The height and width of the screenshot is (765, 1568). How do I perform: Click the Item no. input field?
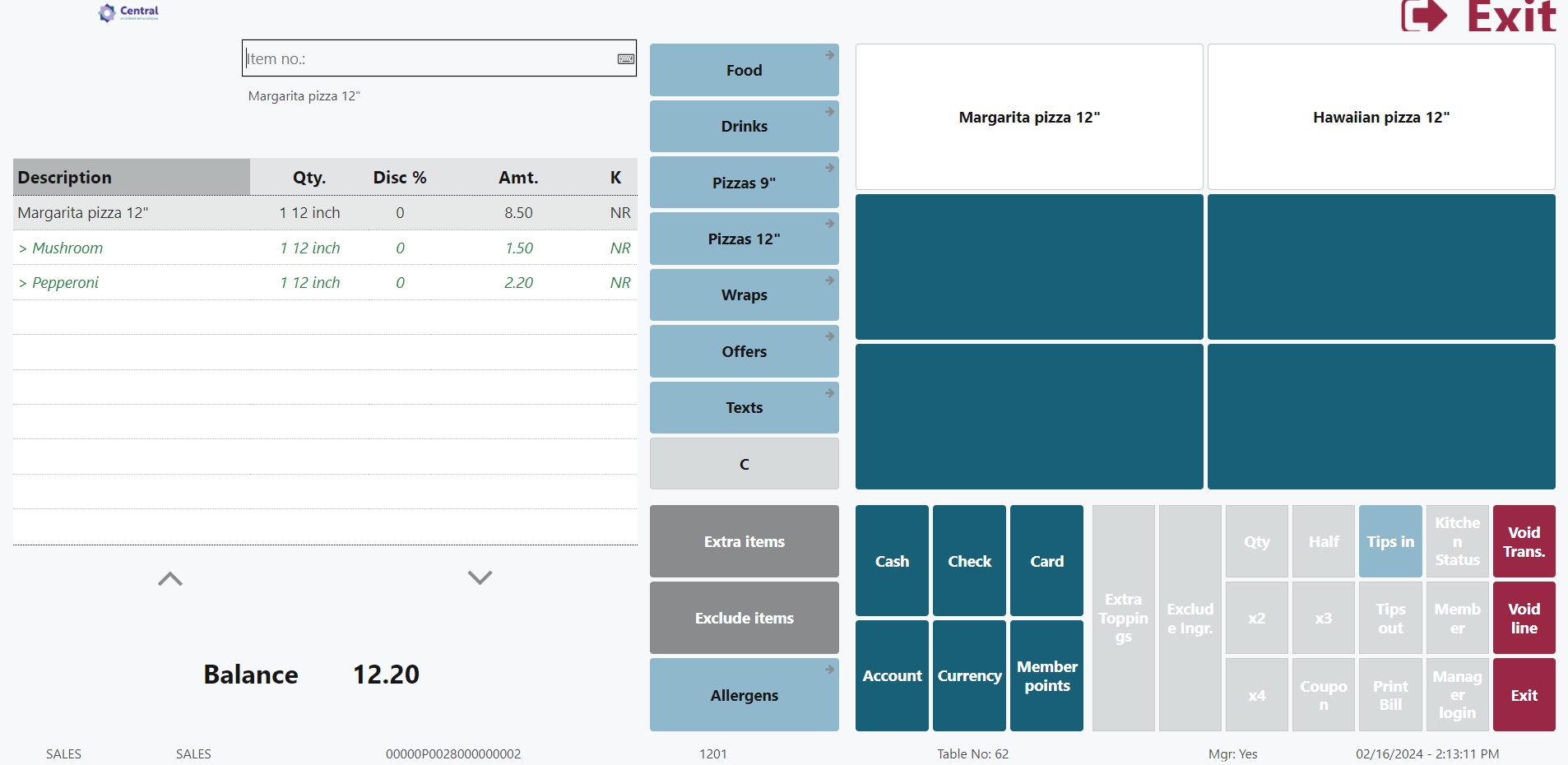click(428, 59)
